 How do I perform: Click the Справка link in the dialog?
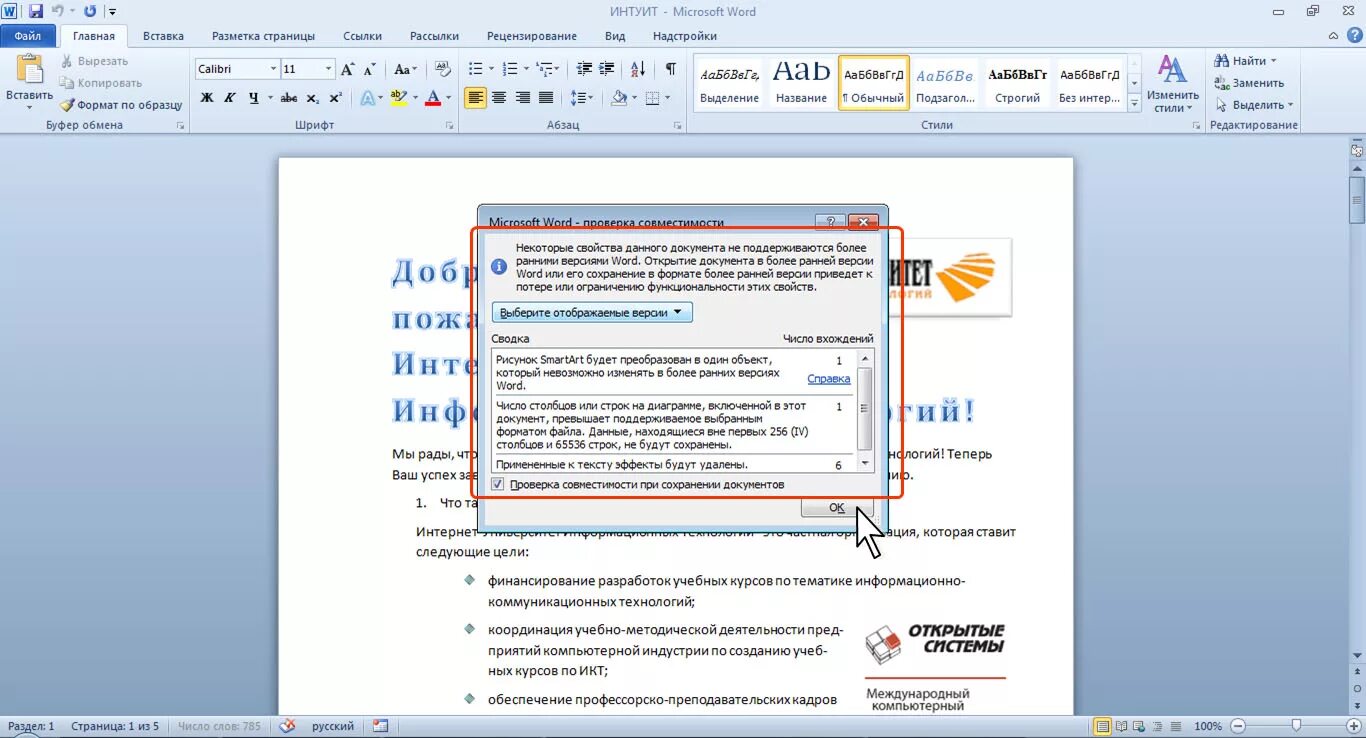click(x=829, y=379)
